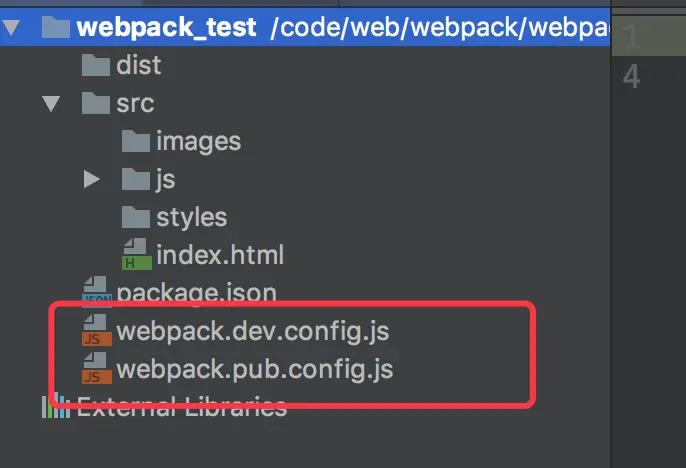Select webpack.pub.config.js in project tree

pos(255,369)
